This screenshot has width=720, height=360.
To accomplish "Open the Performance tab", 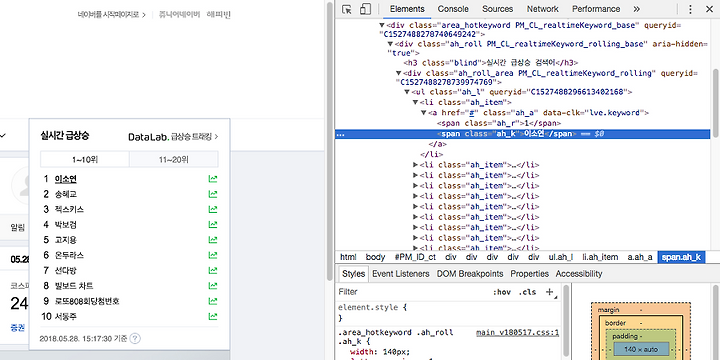I will 596,9.
